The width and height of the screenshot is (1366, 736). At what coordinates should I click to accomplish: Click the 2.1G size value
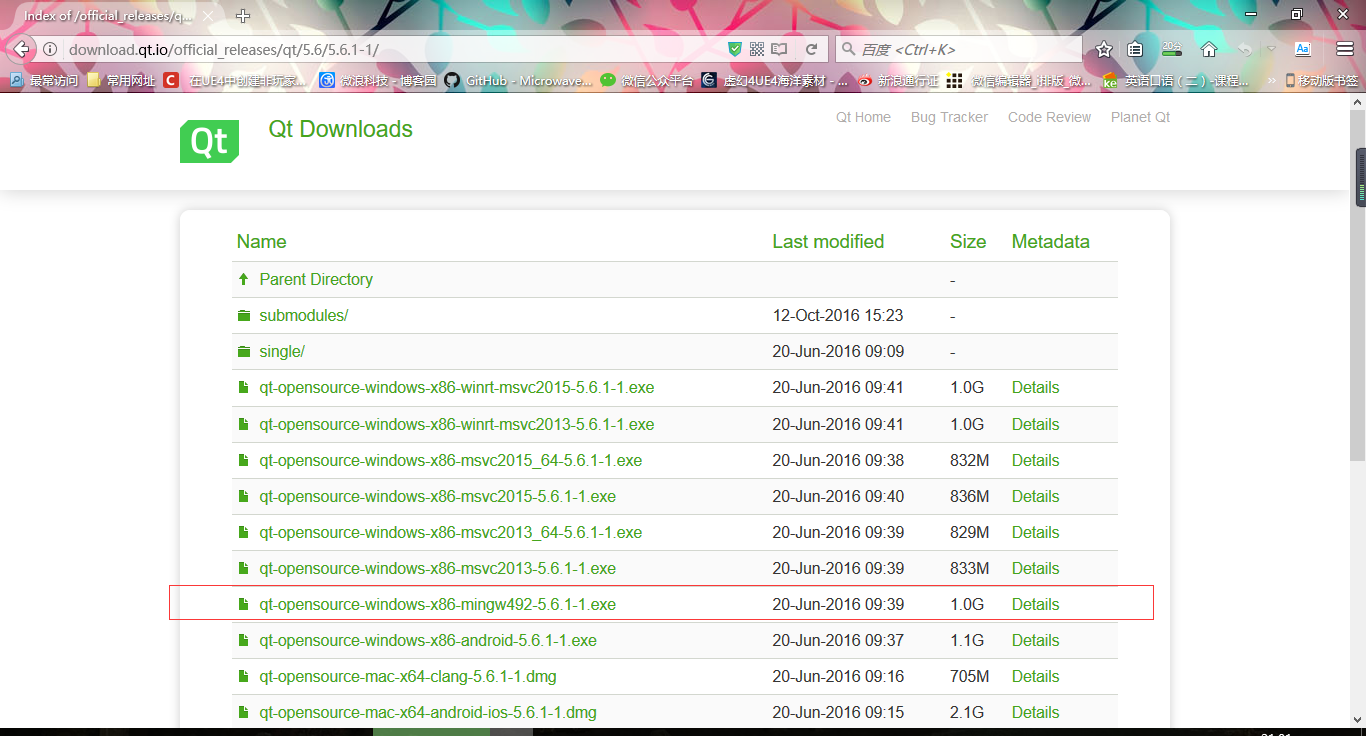click(967, 713)
